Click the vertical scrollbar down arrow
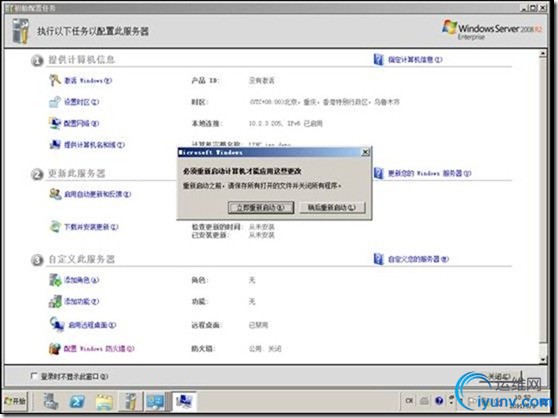This screenshot has width=558, height=418. [543, 359]
